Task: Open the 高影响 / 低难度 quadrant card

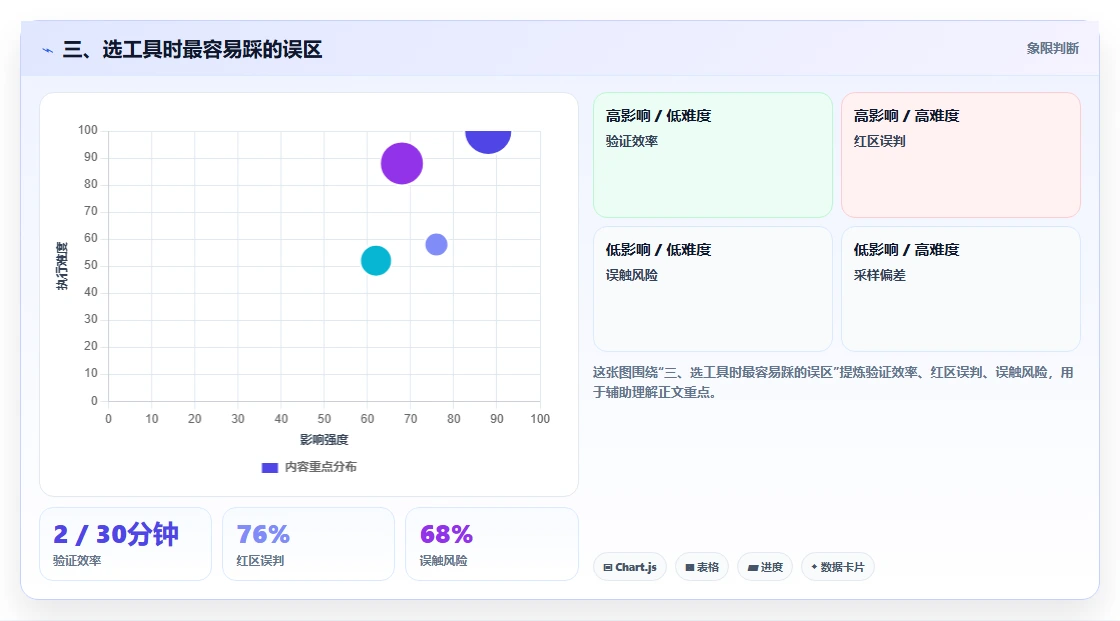Action: click(x=713, y=155)
